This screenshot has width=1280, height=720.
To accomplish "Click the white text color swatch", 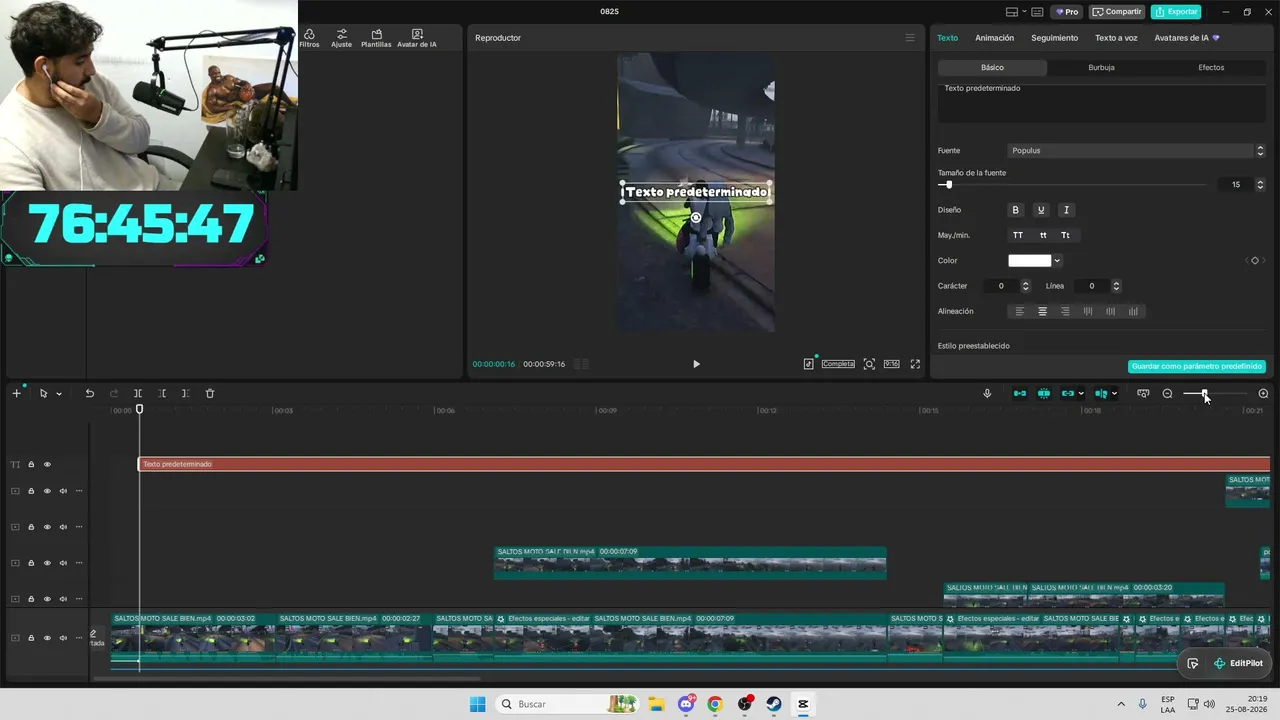I will coord(1030,261).
